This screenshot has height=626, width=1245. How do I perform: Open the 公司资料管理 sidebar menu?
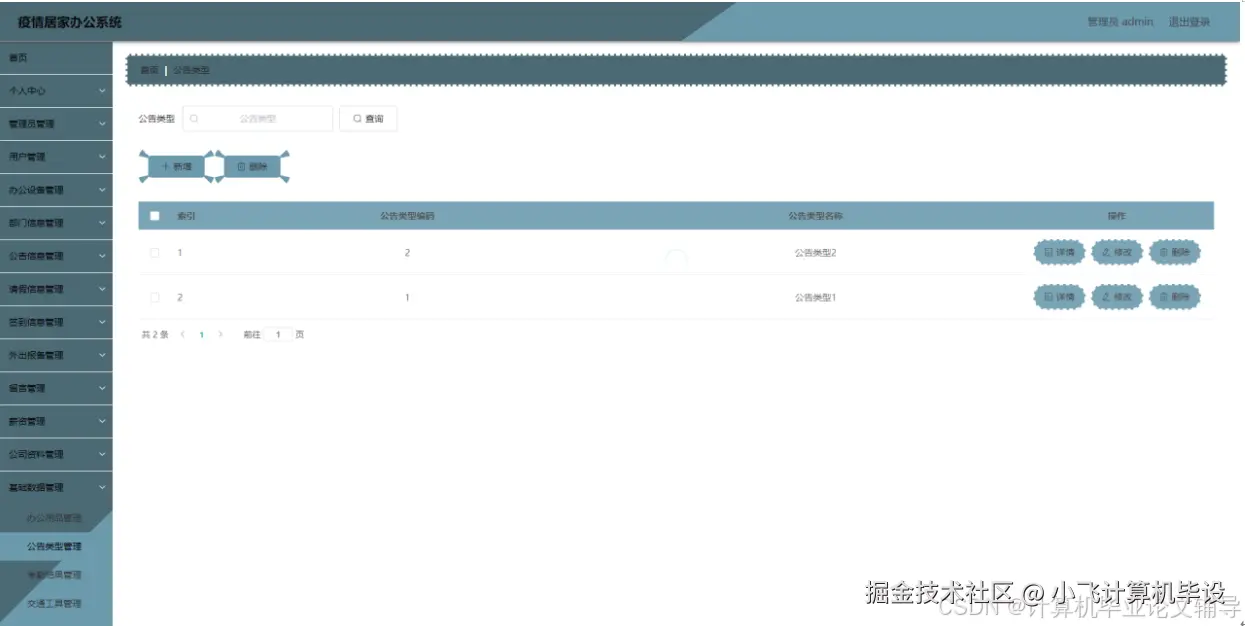(56, 454)
